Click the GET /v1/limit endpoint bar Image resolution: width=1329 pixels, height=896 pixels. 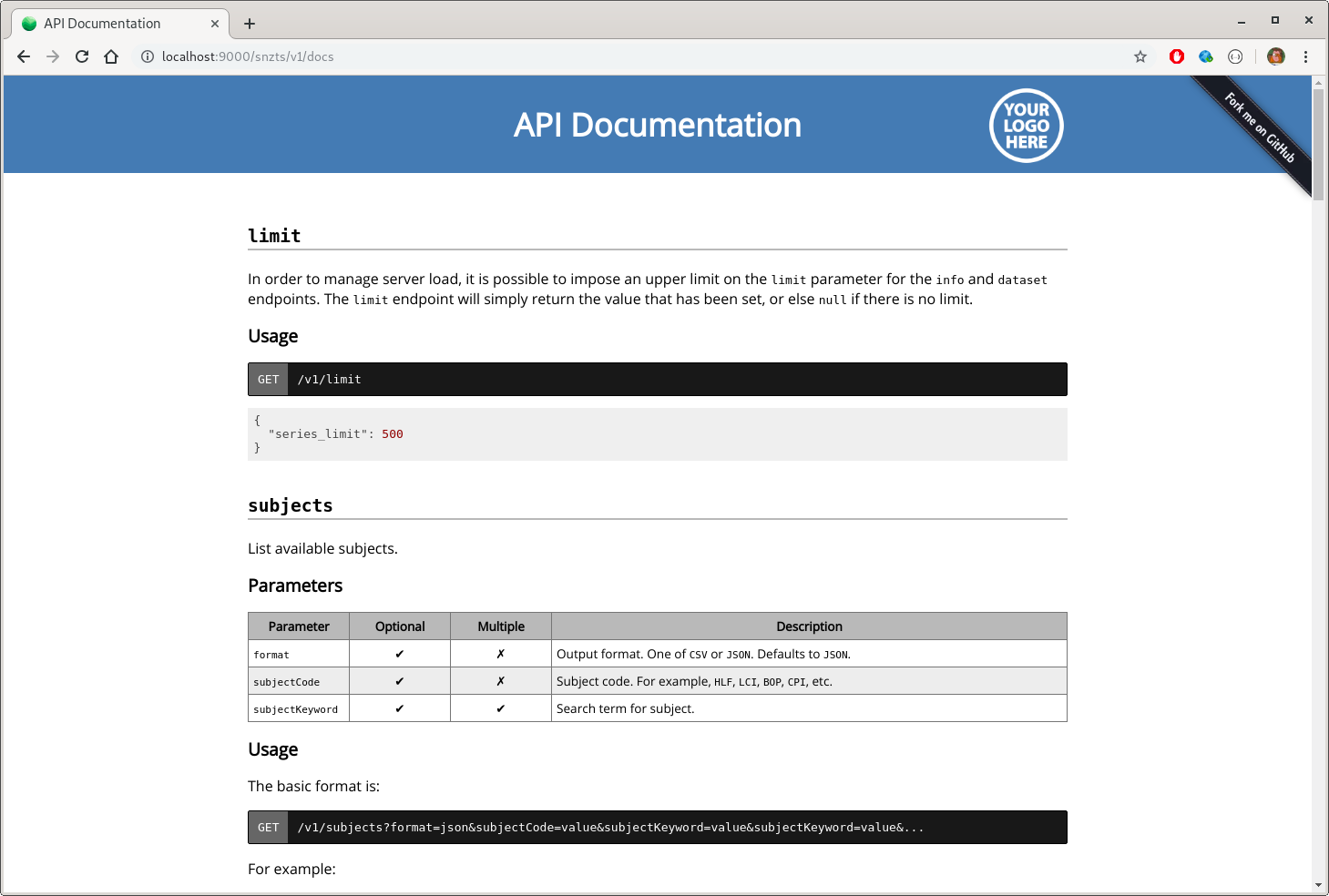[658, 379]
